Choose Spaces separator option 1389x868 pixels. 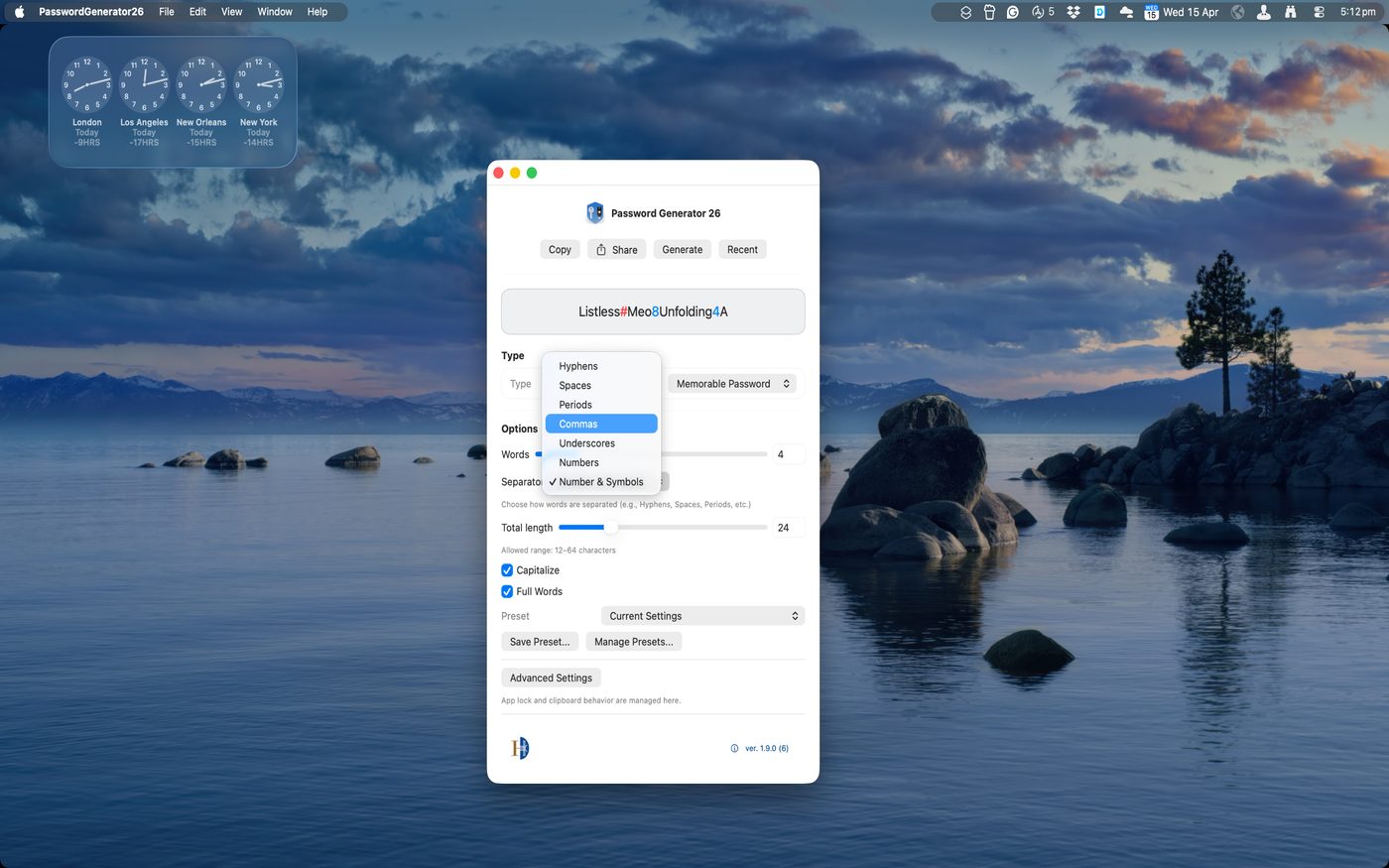[x=601, y=386]
